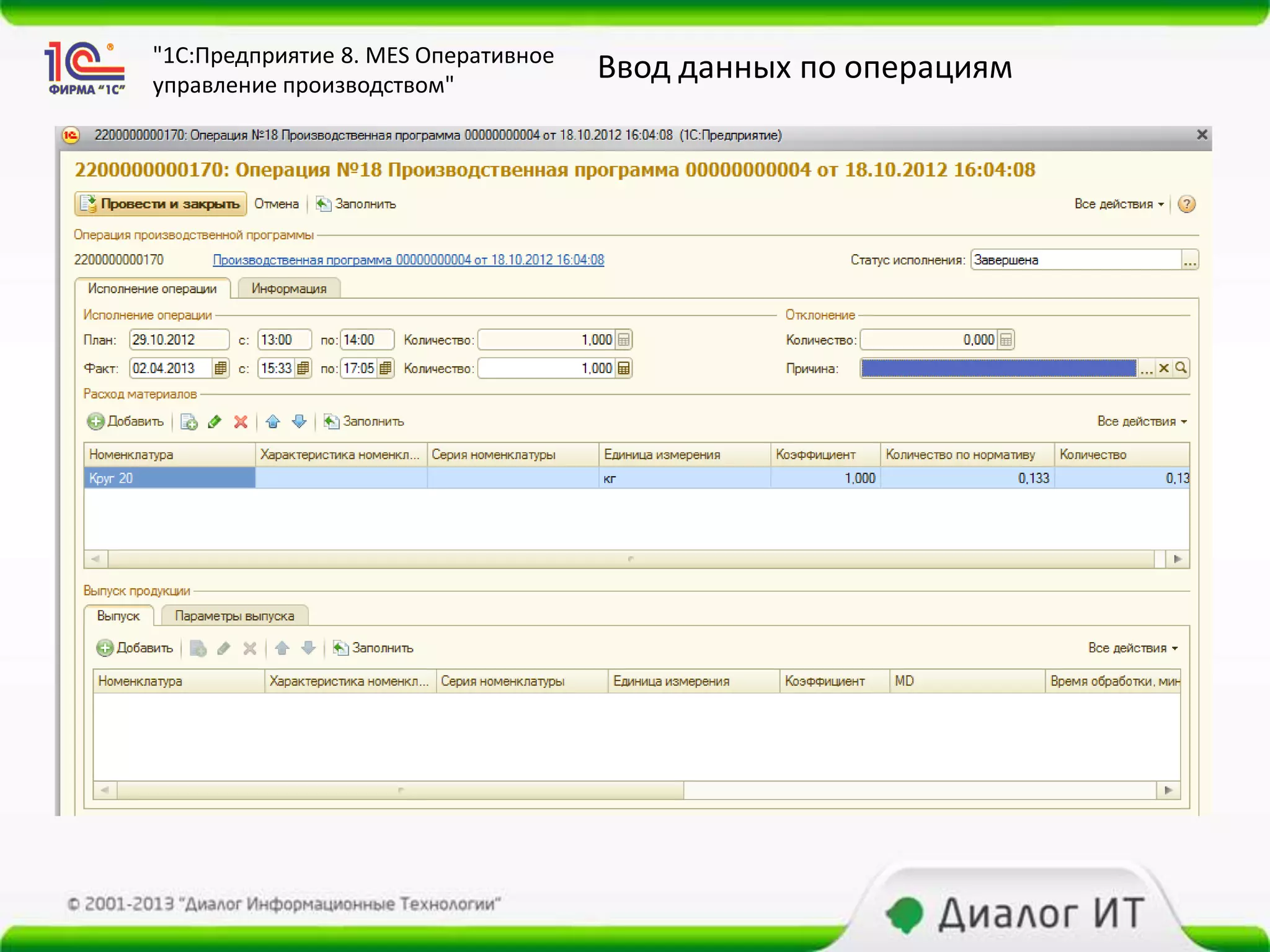Open the top Все действия menu

click(x=1119, y=204)
